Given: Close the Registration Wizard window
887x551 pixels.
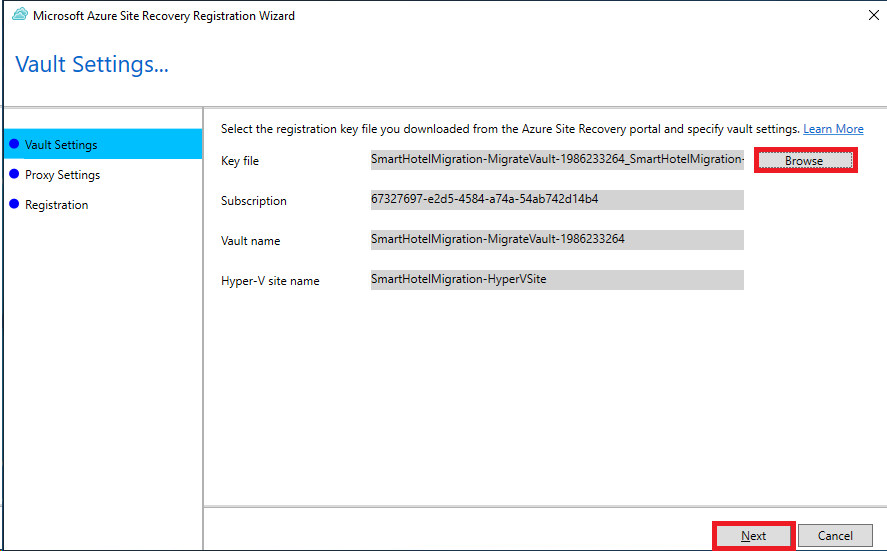Looking at the screenshot, I should click(x=873, y=15).
